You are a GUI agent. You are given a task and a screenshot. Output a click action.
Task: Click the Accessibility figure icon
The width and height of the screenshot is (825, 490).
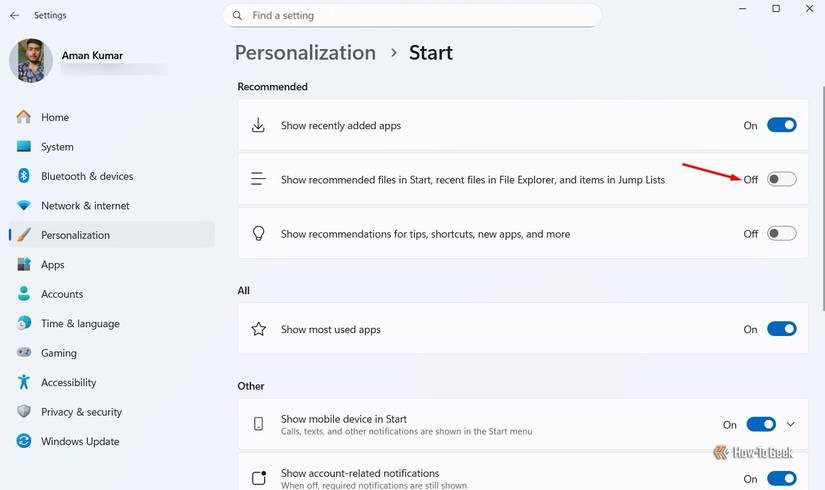(x=24, y=382)
